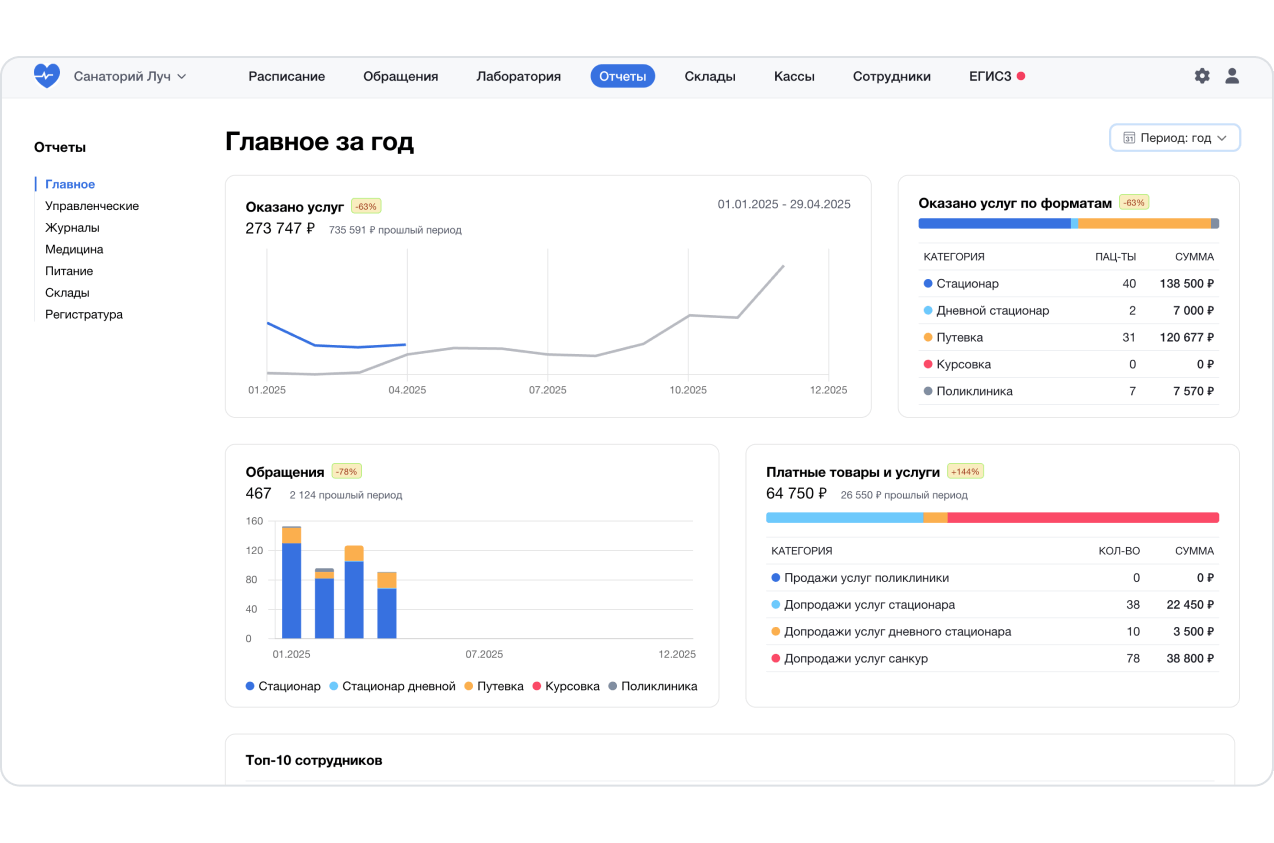
Task: Click the heart pulse logo icon
Action: pos(46,76)
